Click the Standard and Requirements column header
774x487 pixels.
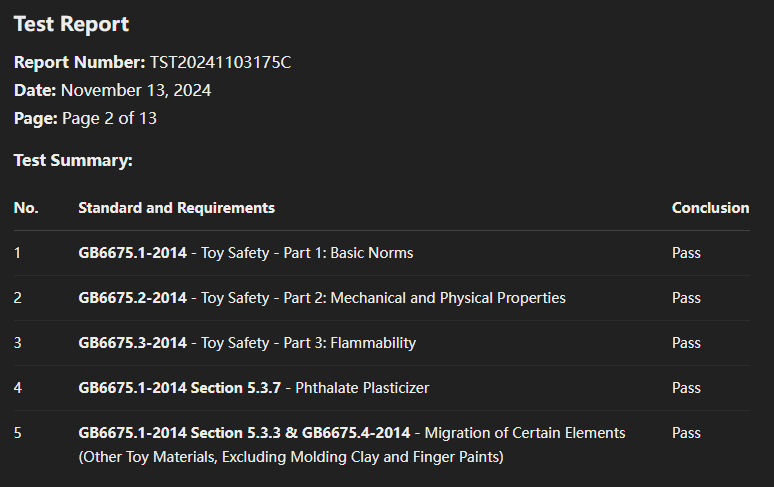[177, 208]
